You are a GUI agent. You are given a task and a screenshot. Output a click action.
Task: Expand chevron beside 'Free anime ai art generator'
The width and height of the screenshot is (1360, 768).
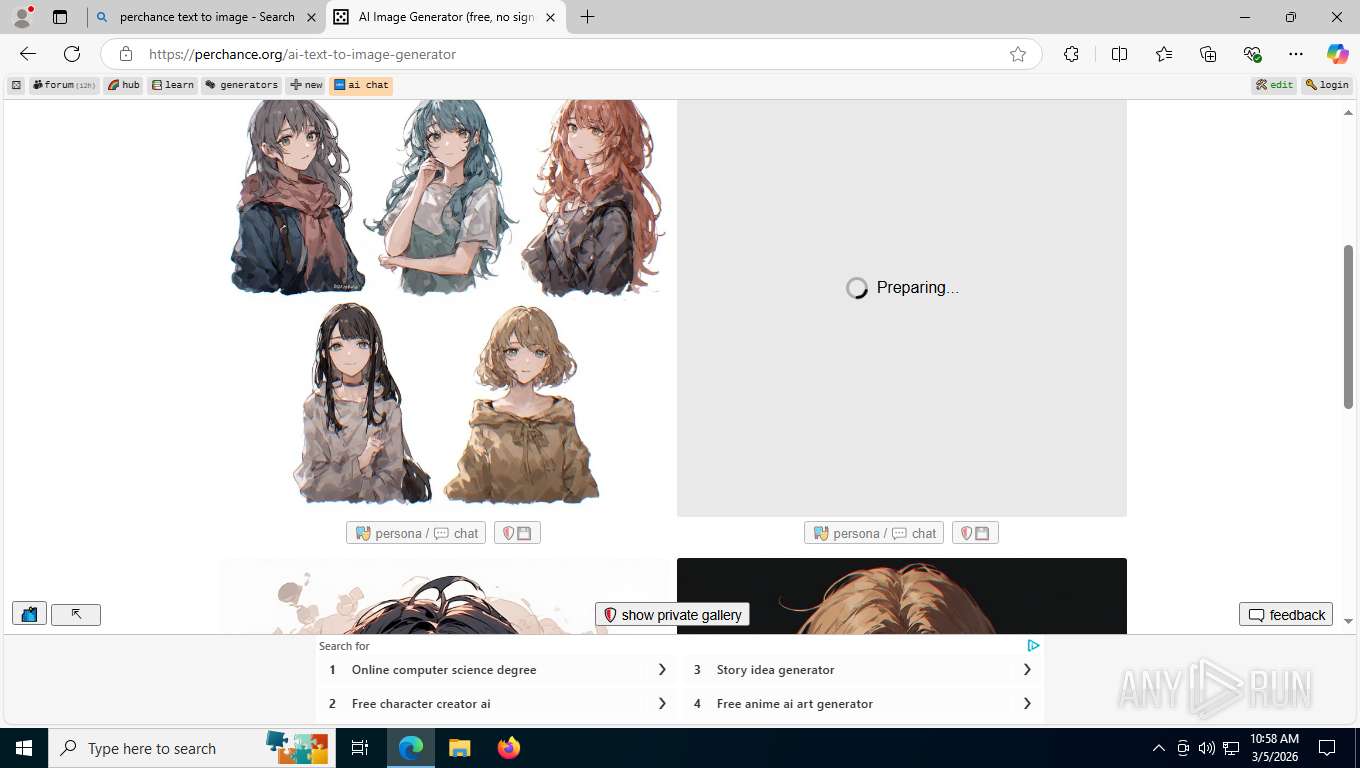pyautogui.click(x=1027, y=704)
